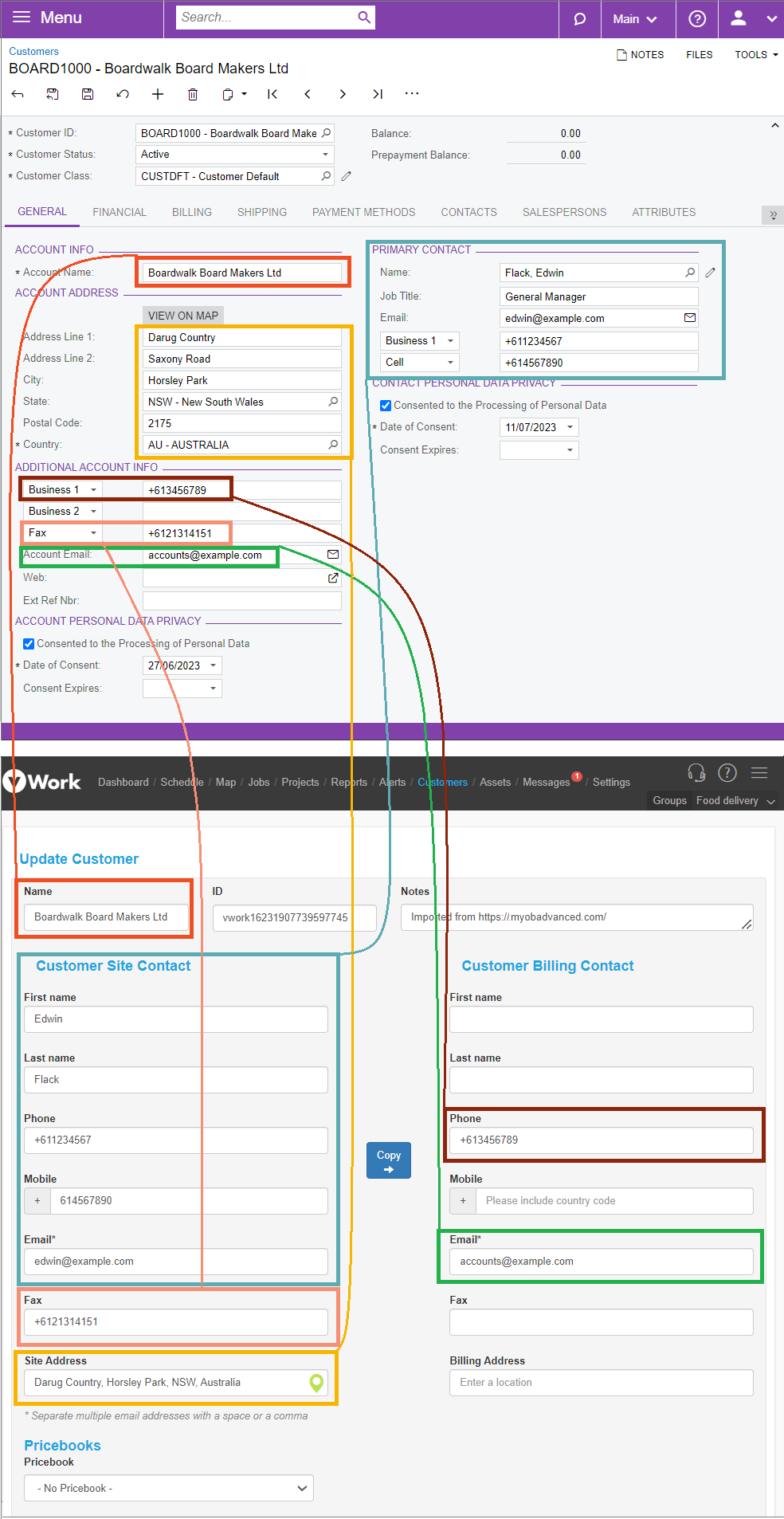The height and width of the screenshot is (1519, 784).
Task: Open the Pricebook dropdown
Action: tap(169, 1488)
